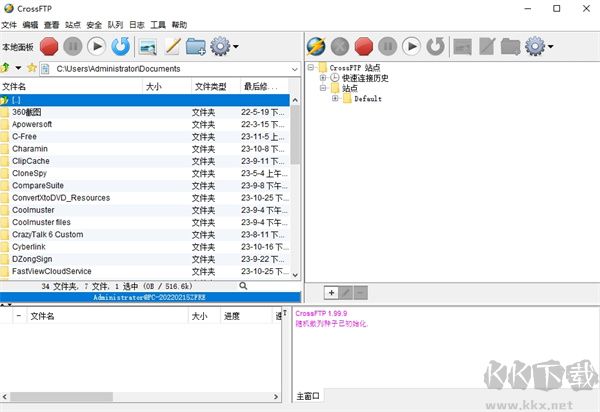This screenshot has width=600, height=412.
Task: Expand the Default folder node
Action: tap(335, 98)
